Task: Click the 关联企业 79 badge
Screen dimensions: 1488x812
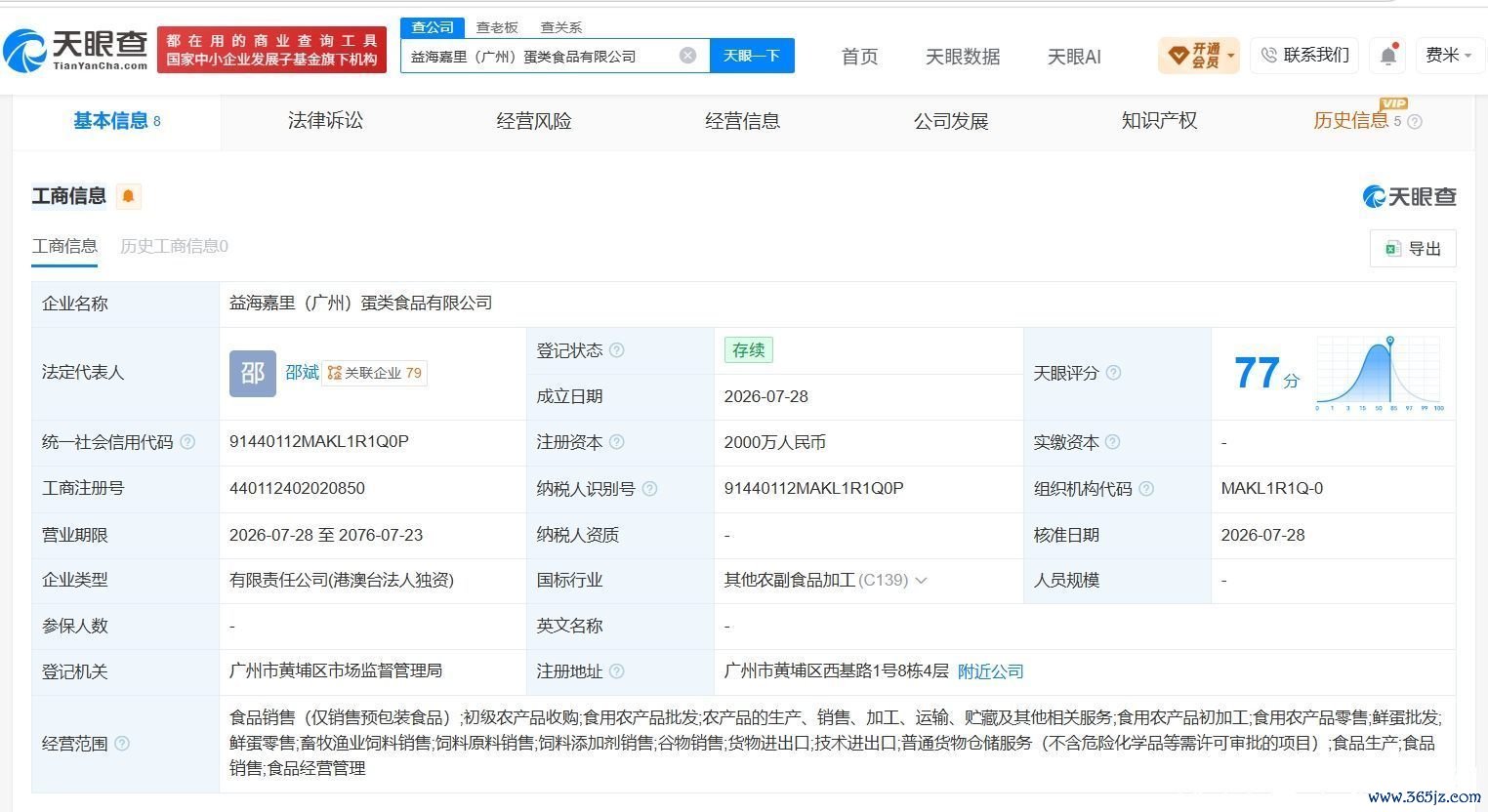Action: coord(375,373)
